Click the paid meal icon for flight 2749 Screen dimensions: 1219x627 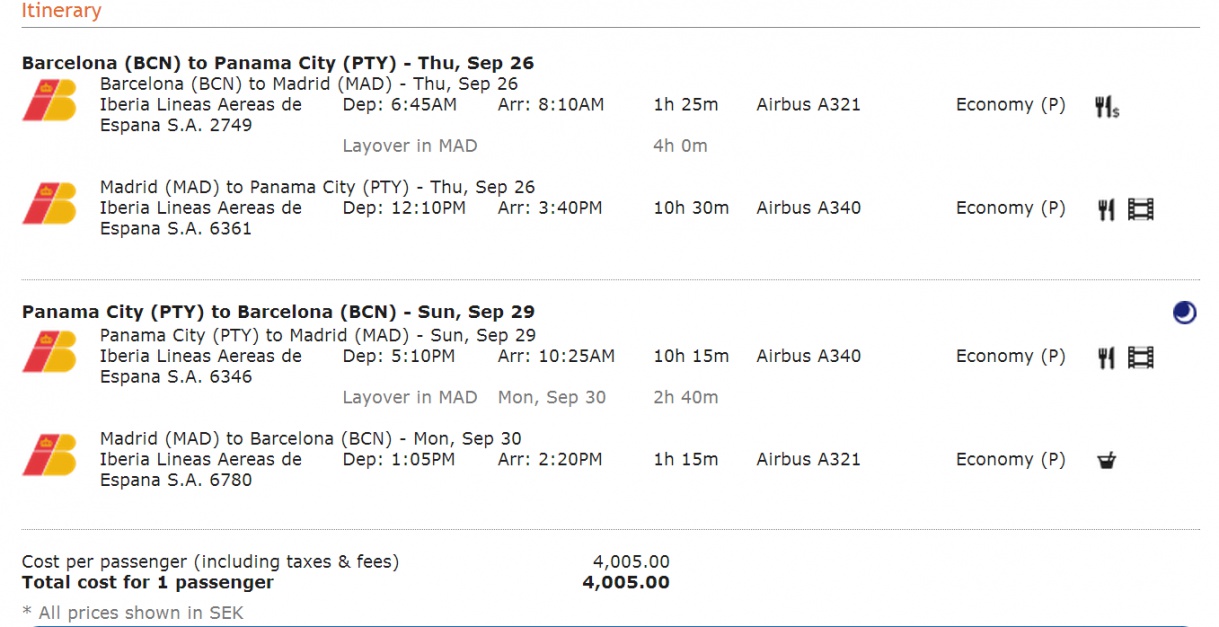tap(1106, 106)
